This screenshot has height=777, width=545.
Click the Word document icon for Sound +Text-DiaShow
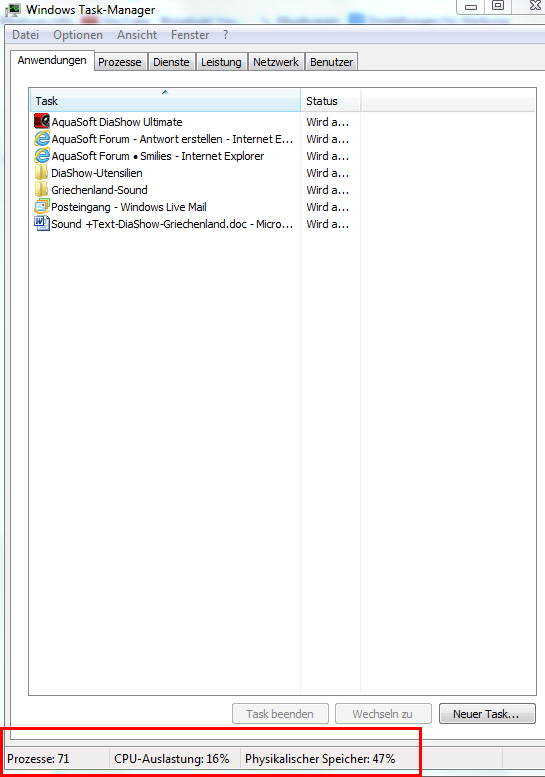[42, 223]
